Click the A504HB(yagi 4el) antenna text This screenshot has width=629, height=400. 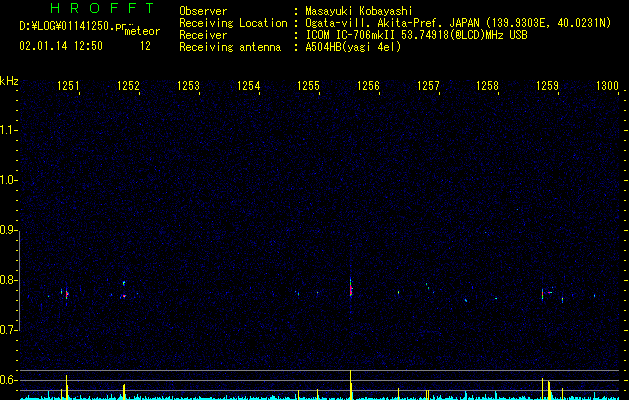(353, 47)
